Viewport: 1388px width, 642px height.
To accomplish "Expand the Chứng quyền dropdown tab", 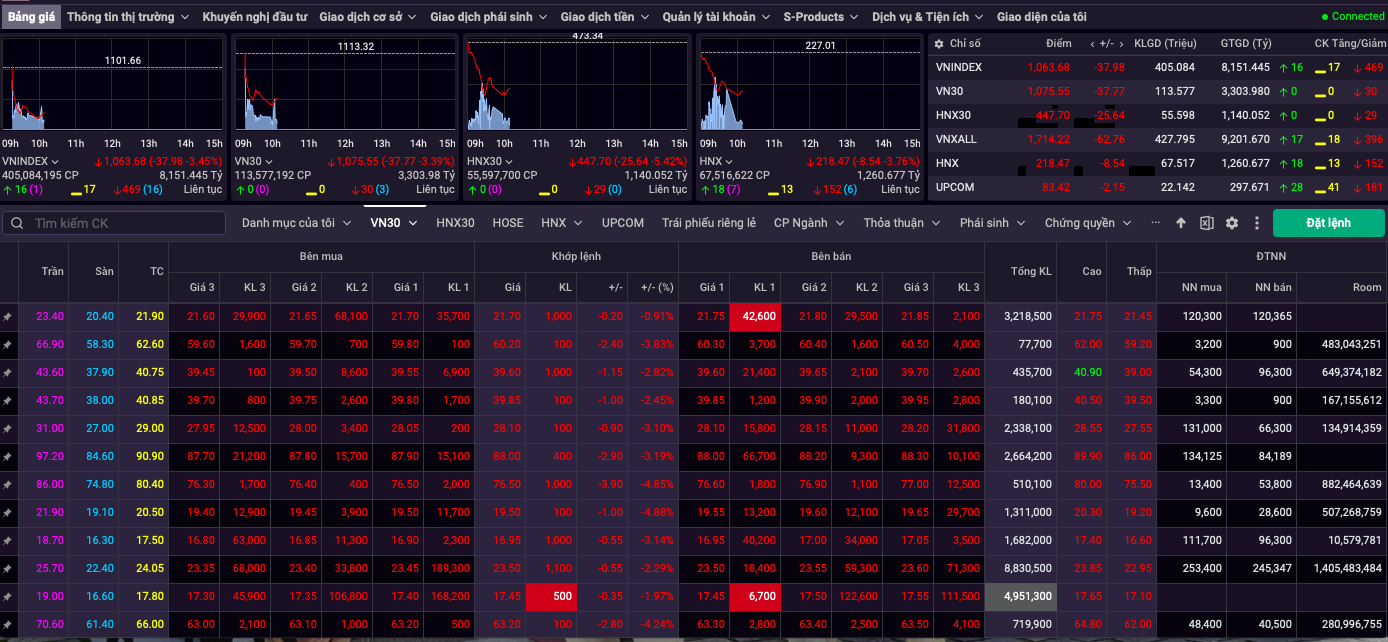I will [1088, 223].
